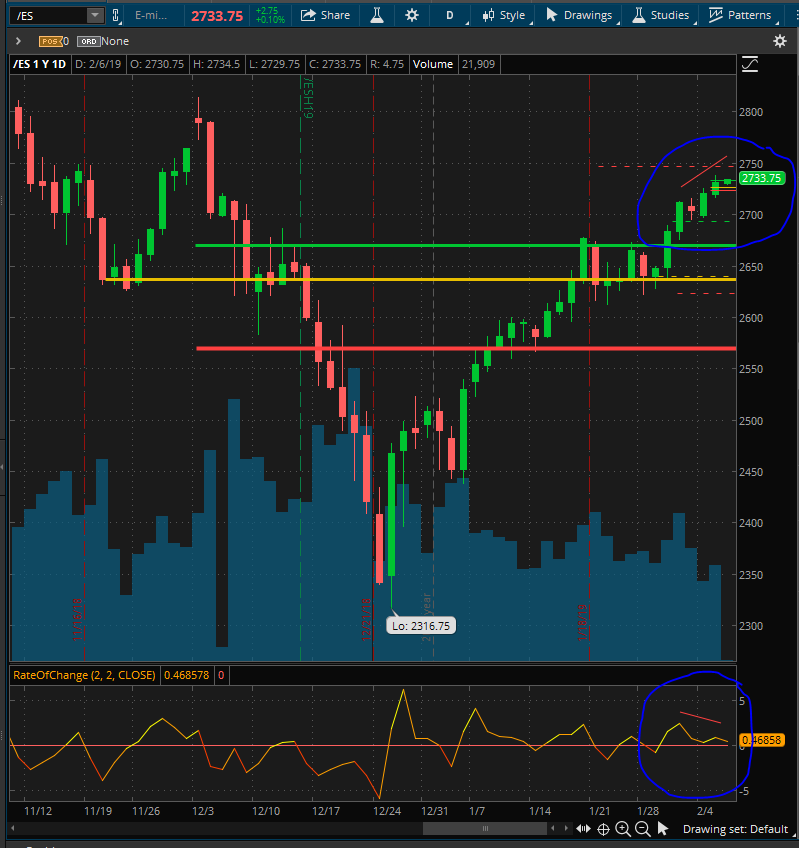Image resolution: width=799 pixels, height=848 pixels.
Task: Click the red 2733.75 price in top bar
Action: 217,16
